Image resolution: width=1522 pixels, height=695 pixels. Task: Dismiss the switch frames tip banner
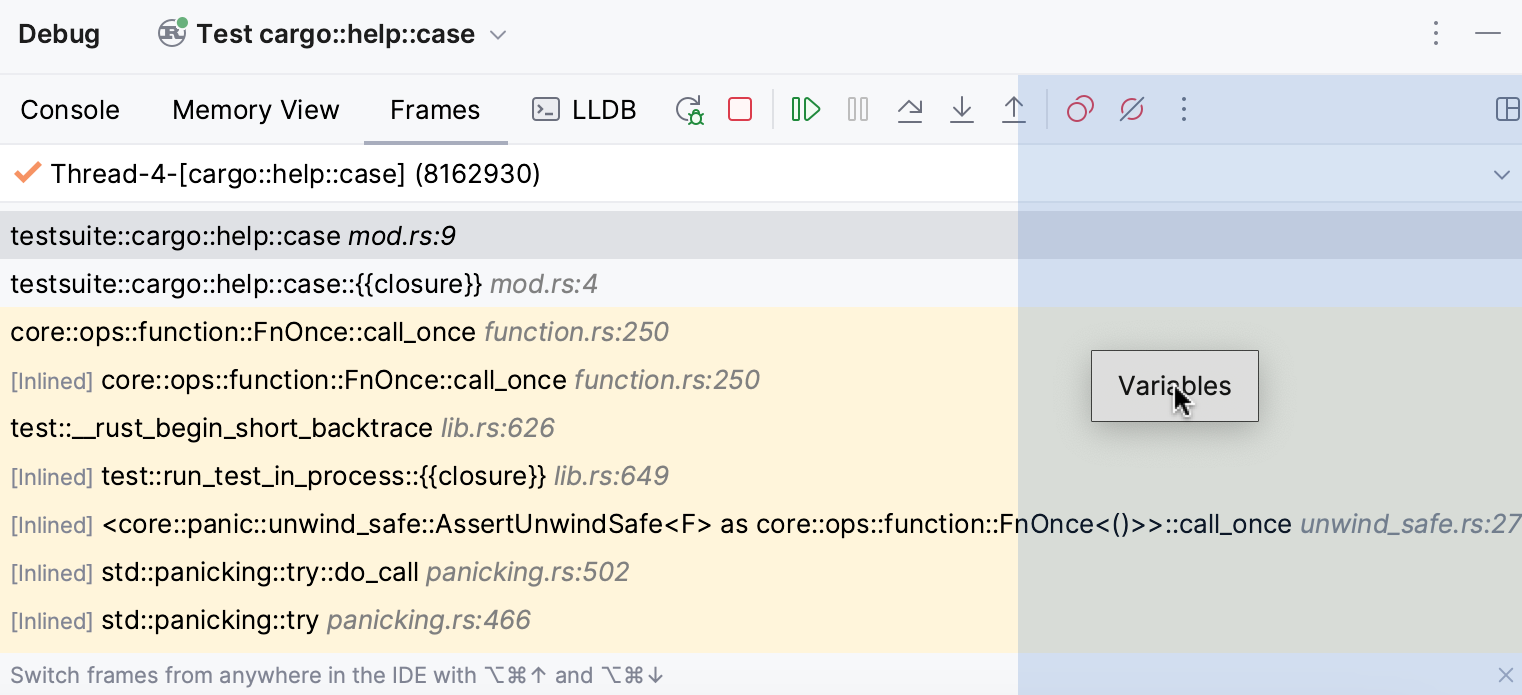point(1504,675)
